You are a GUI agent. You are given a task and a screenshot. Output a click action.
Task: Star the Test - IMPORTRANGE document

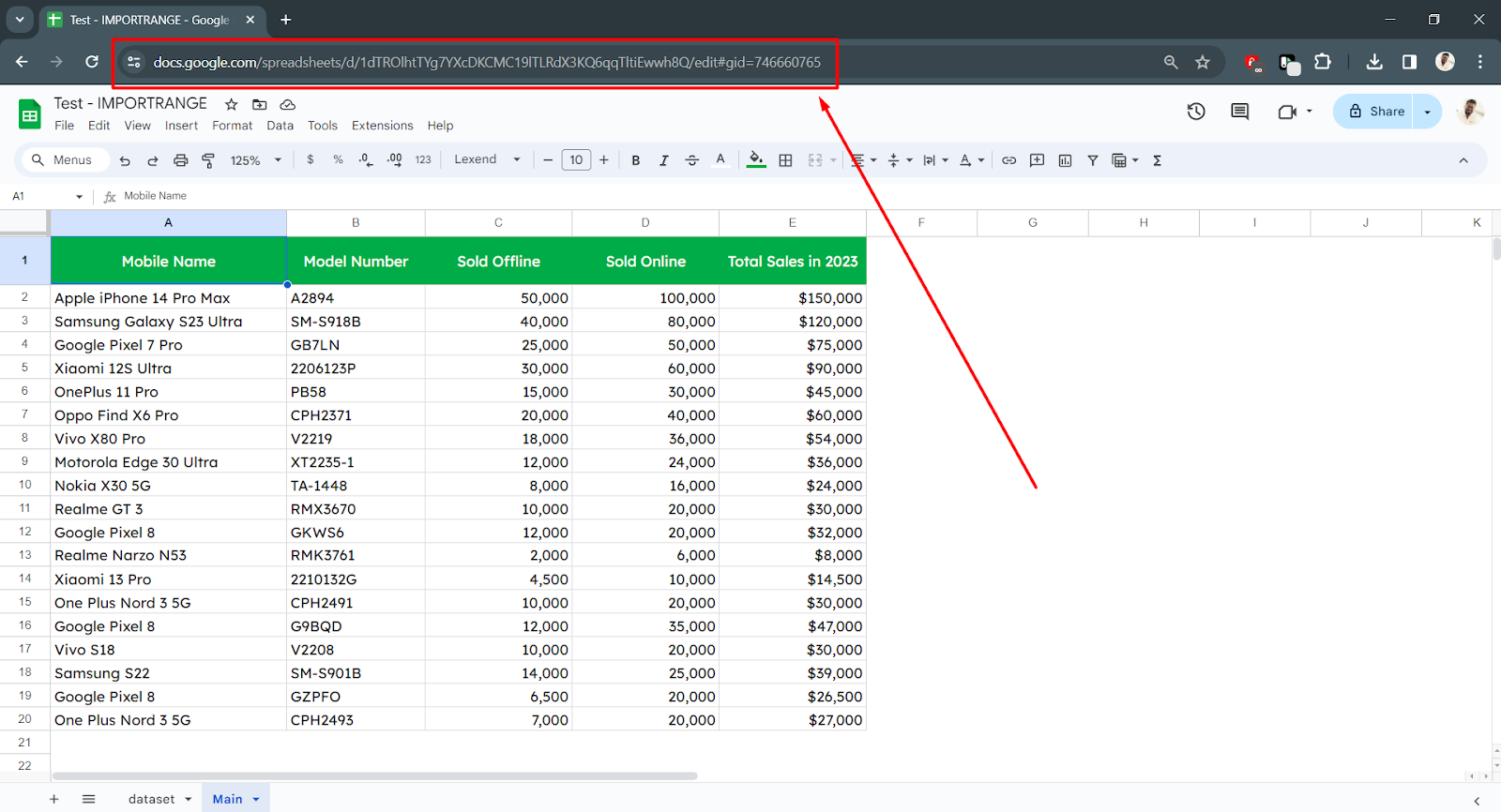(231, 104)
